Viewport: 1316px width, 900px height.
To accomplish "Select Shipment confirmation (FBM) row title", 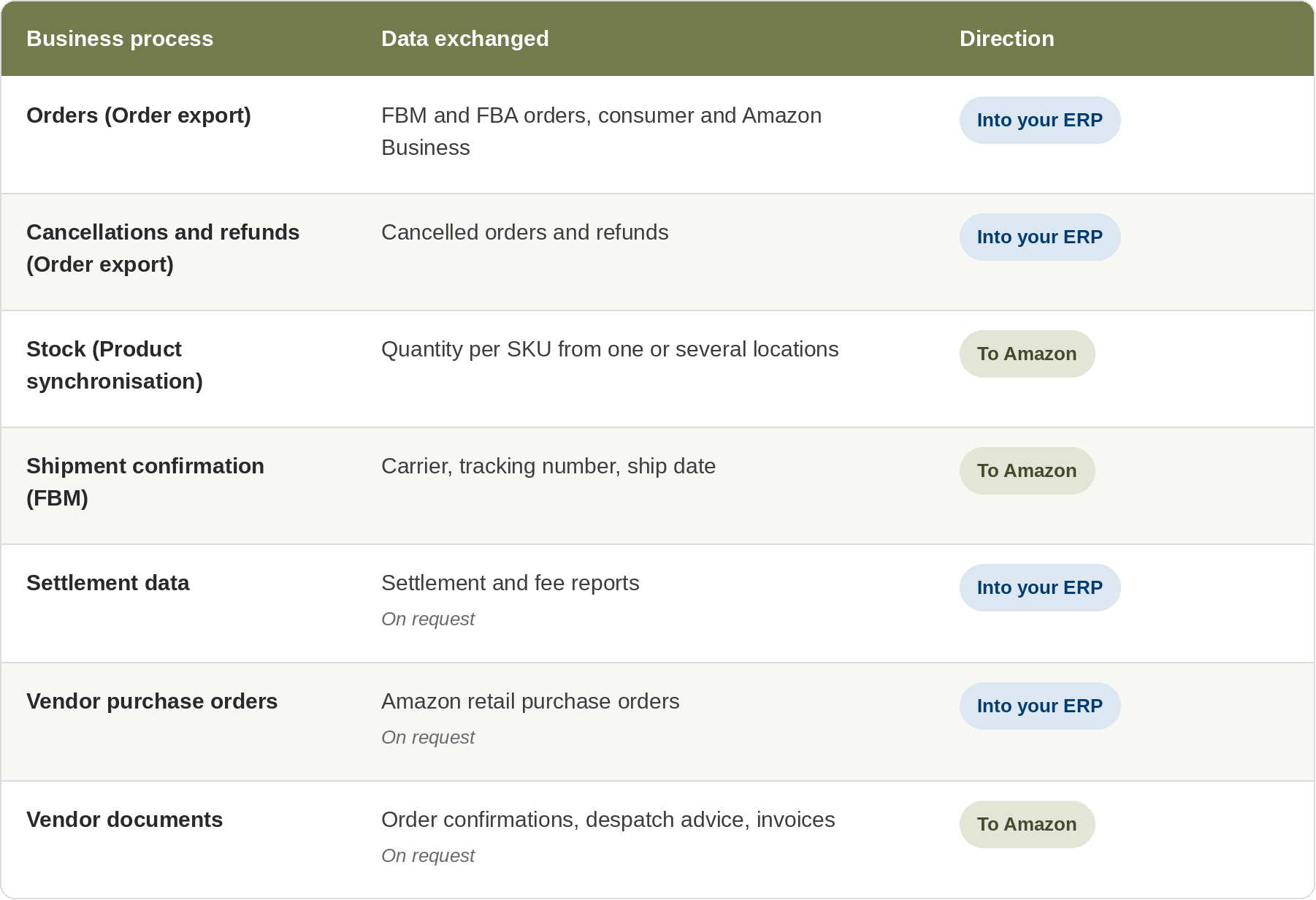I will [x=145, y=482].
